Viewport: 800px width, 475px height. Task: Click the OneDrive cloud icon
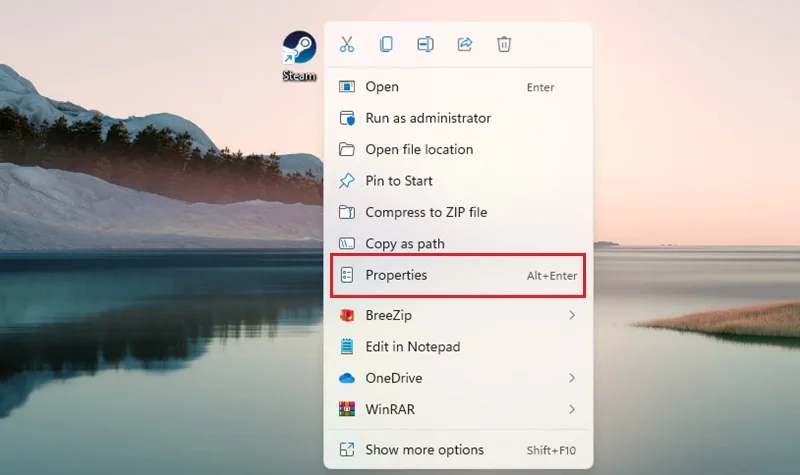(x=347, y=378)
